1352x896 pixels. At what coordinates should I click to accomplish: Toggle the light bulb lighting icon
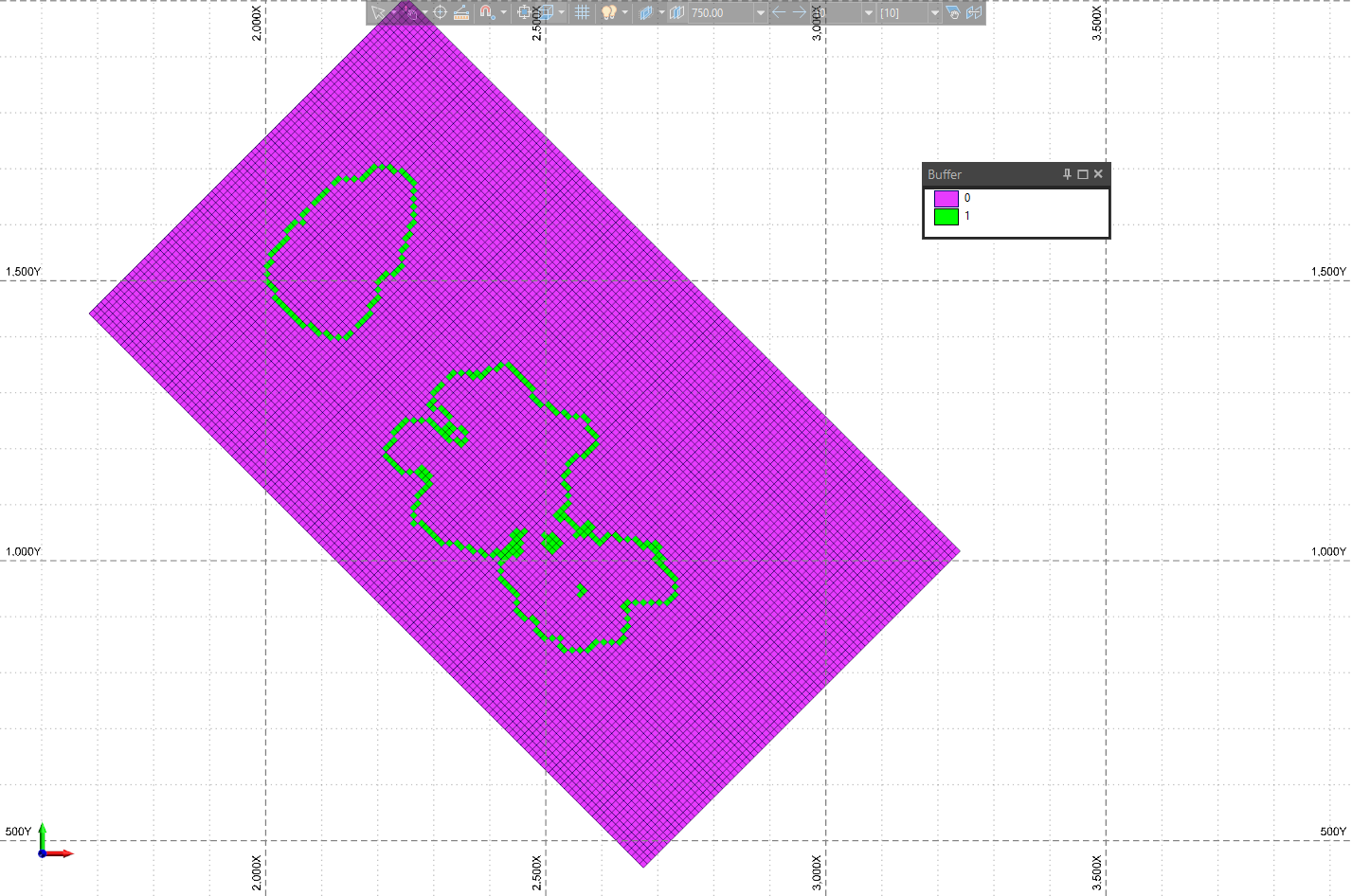click(608, 12)
